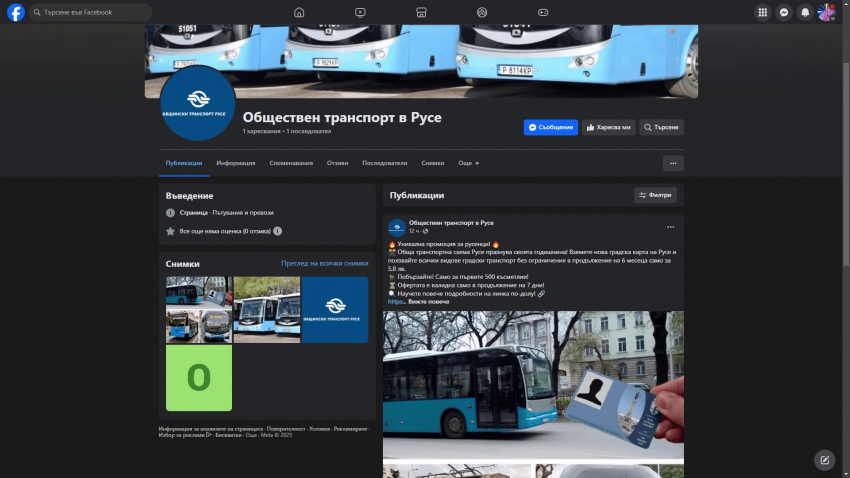This screenshot has height=478, width=850.
Task: Open the post author name link
Action: tap(451, 223)
